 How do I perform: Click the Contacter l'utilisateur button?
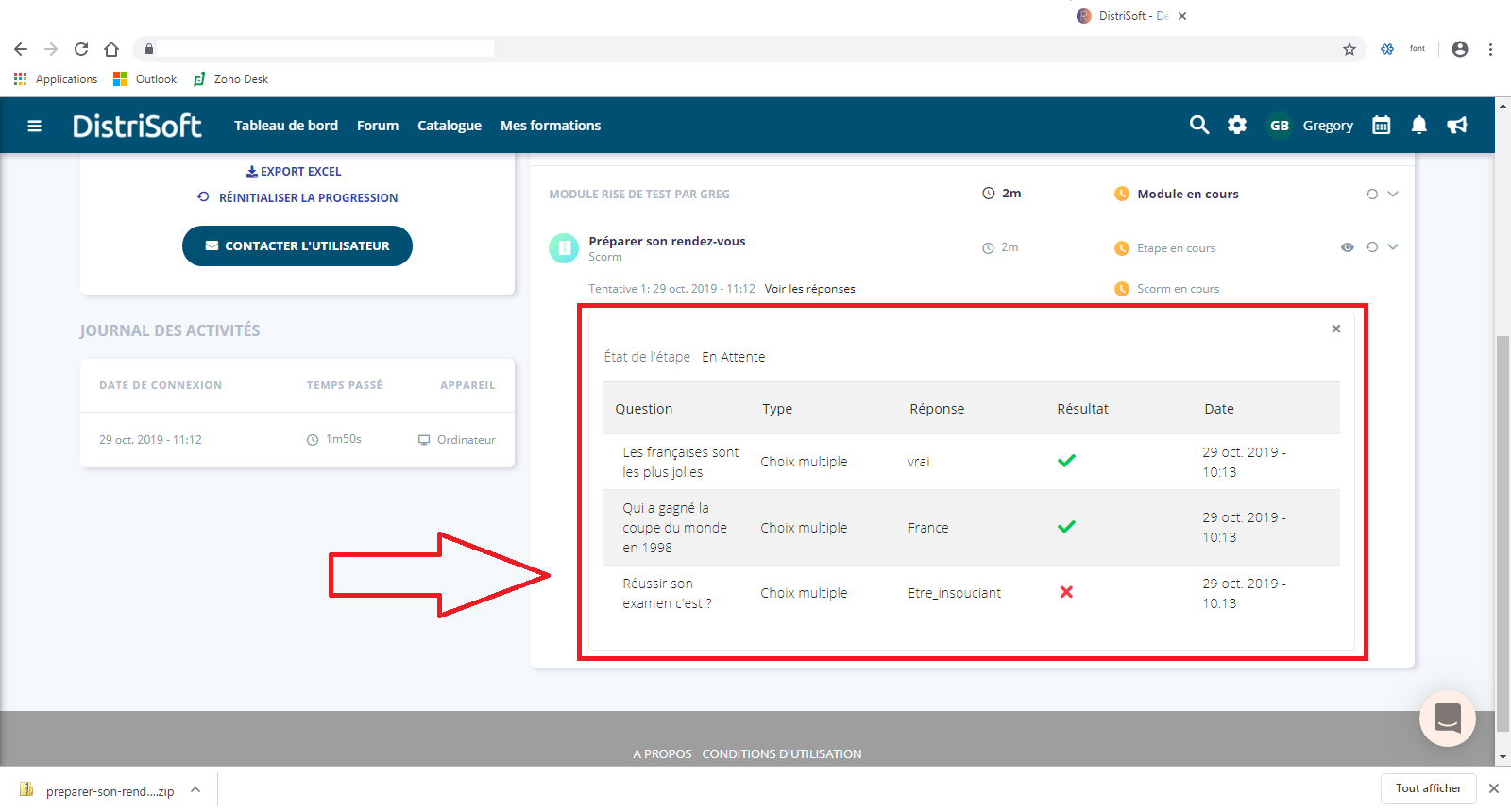tap(297, 245)
